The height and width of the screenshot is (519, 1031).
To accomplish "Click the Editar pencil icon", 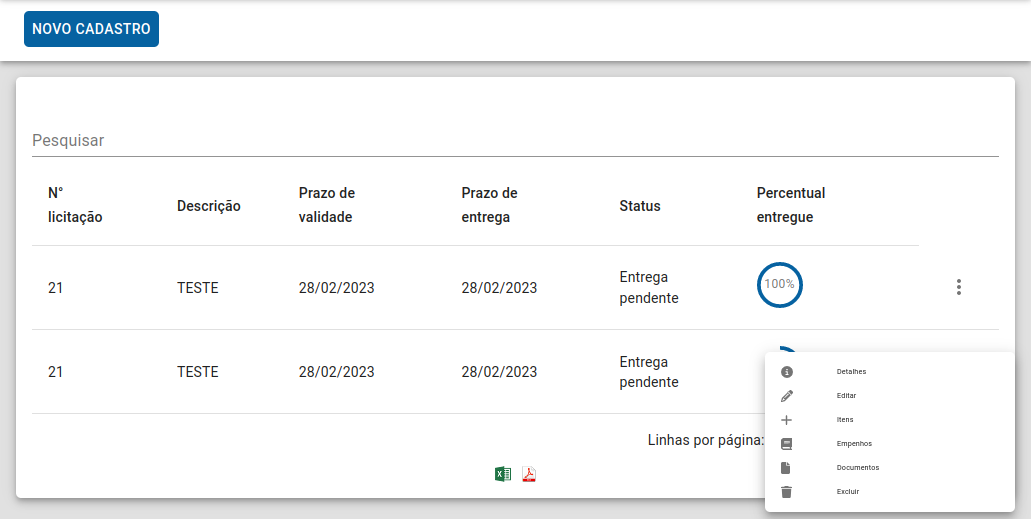I will (786, 396).
